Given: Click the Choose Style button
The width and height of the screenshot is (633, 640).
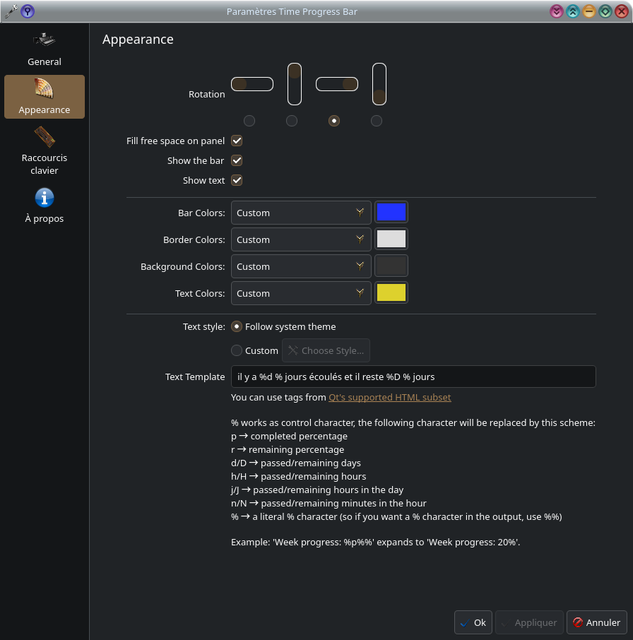Looking at the screenshot, I should point(326,351).
